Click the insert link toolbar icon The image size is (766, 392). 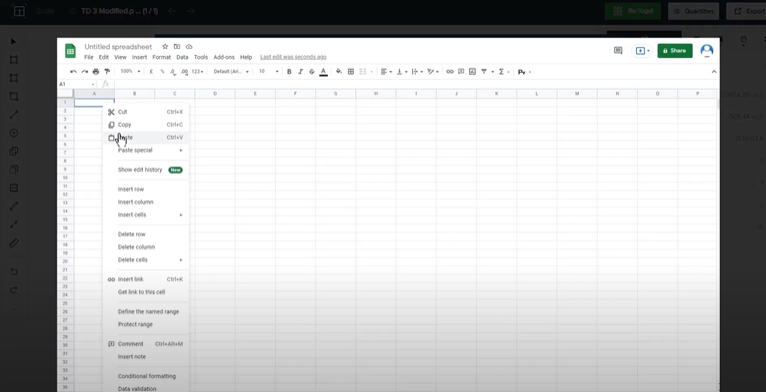pos(449,71)
